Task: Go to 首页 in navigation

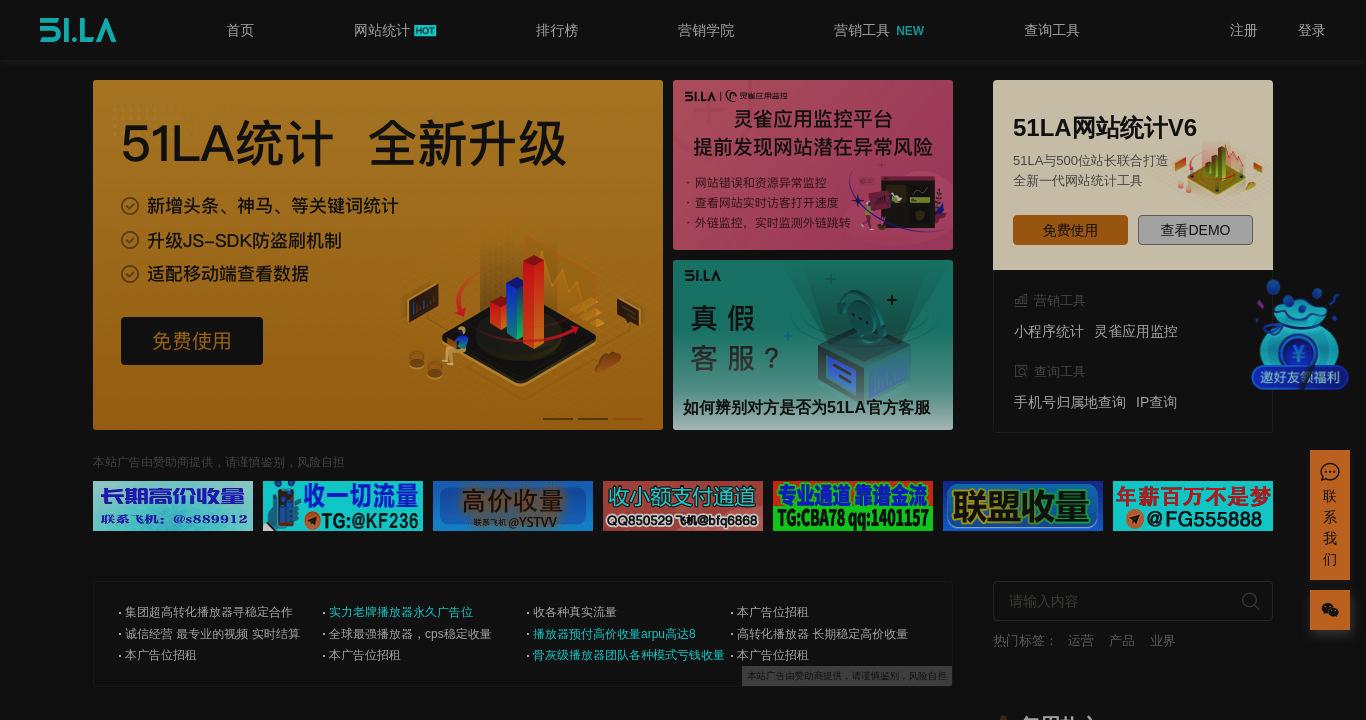Action: point(240,30)
